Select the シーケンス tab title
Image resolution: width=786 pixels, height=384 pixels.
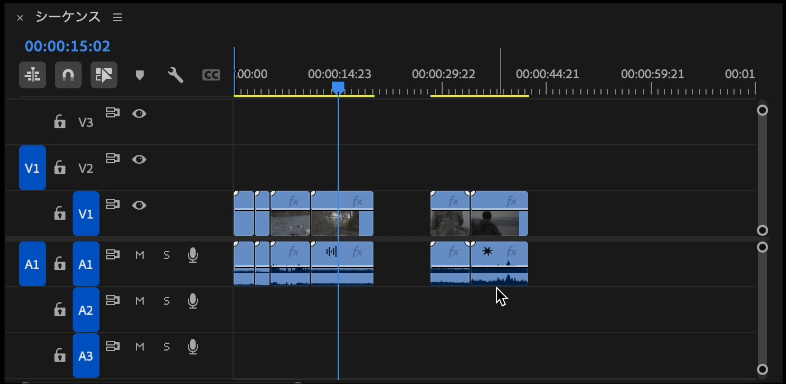pyautogui.click(x=68, y=17)
